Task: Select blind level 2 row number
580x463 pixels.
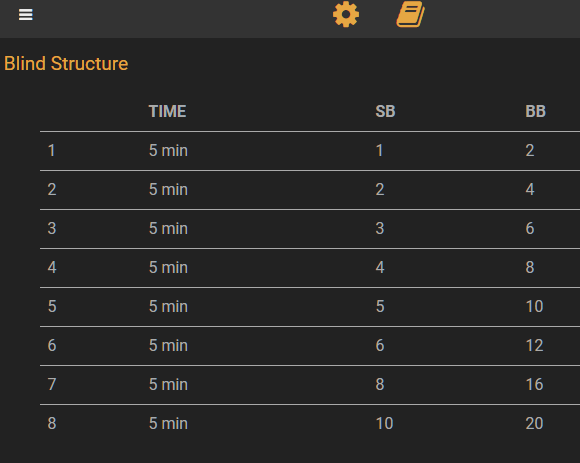Action: [x=52, y=189]
